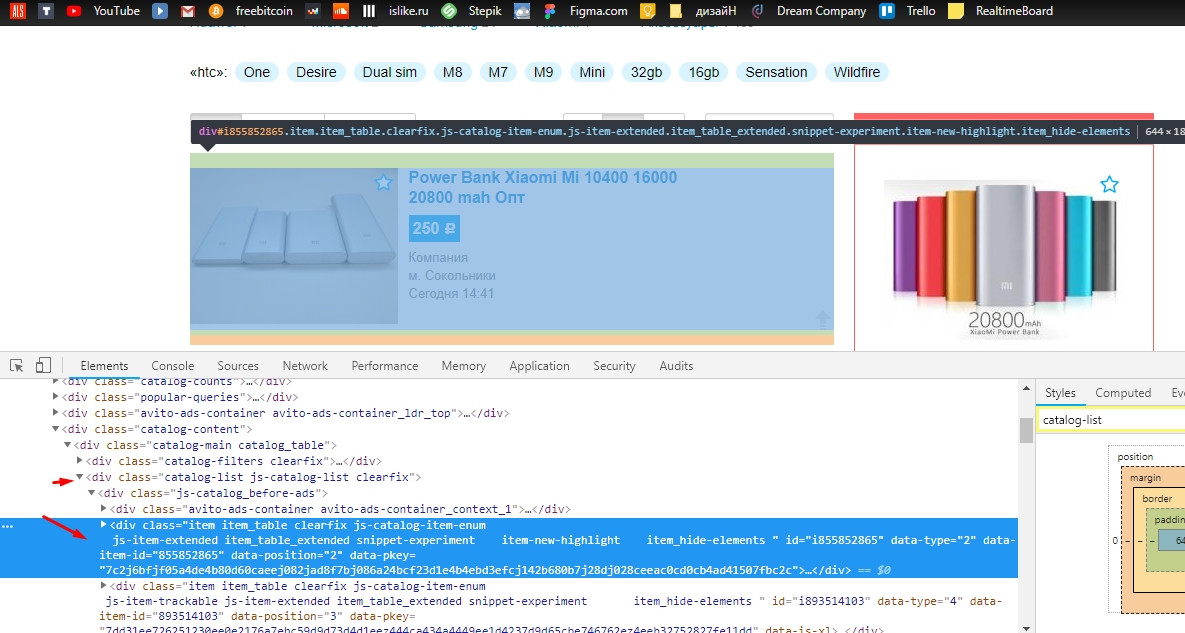Favorite the Power Bank Xiaomi listing star

[x=383, y=182]
